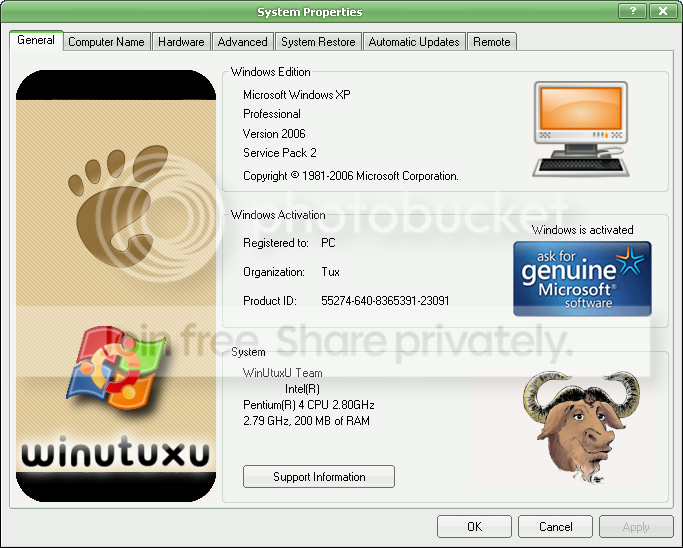Click the 'Pentium(R) 4 CPU 2.80GHz' line

coord(309,405)
